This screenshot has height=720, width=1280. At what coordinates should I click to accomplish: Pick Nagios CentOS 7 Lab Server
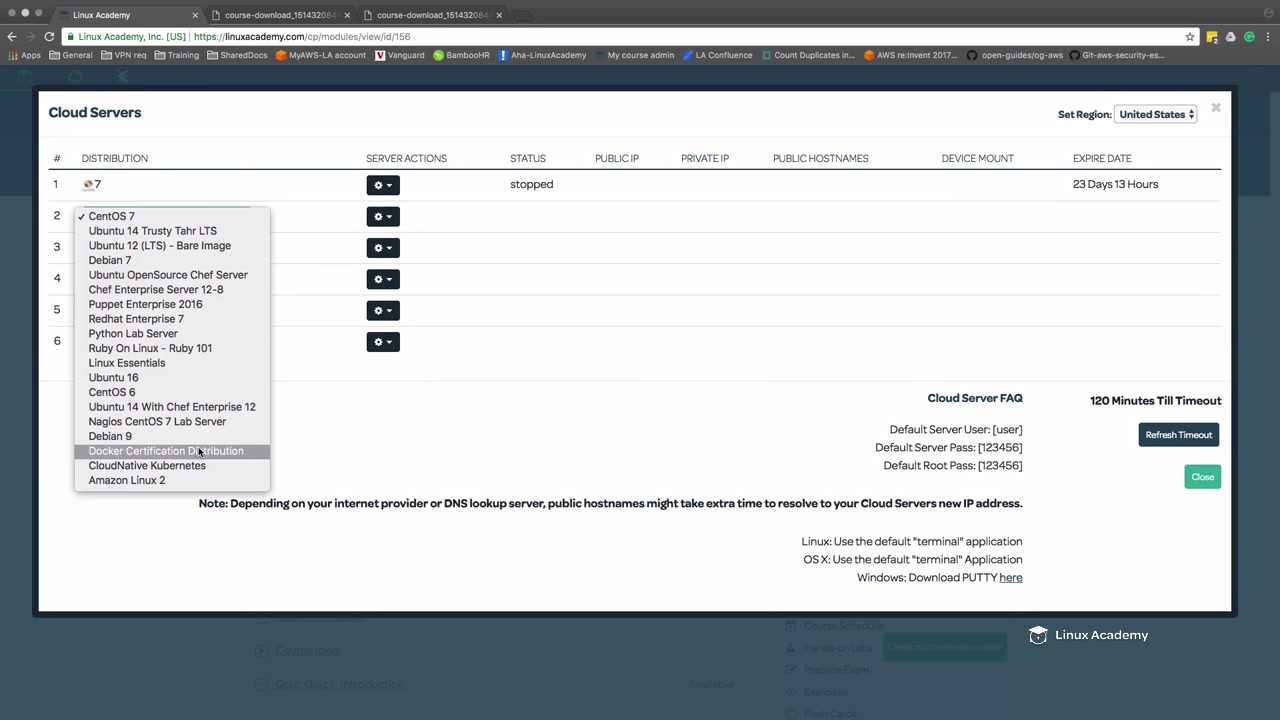tap(172, 422)
